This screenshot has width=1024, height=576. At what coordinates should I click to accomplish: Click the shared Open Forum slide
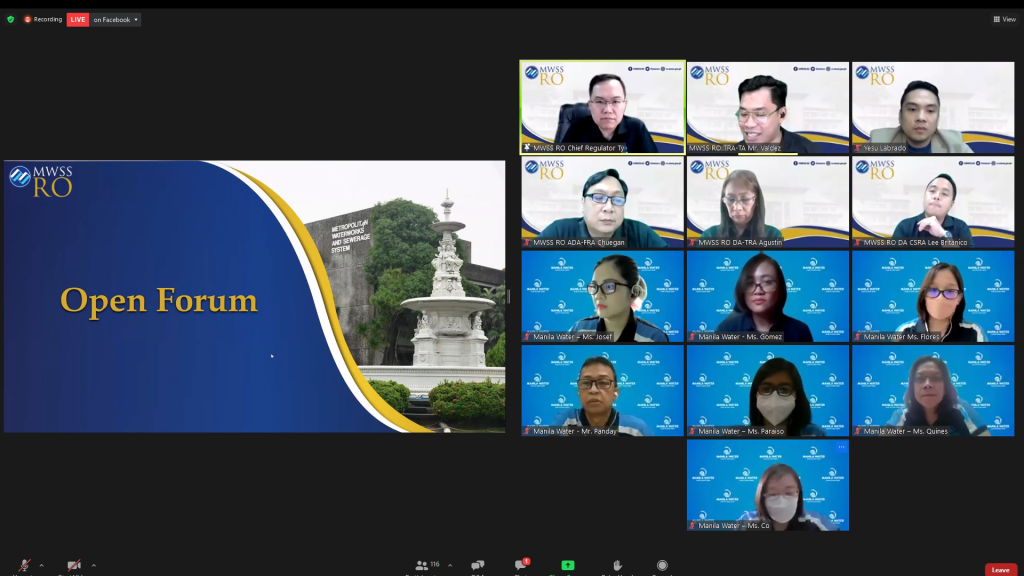[x=254, y=296]
